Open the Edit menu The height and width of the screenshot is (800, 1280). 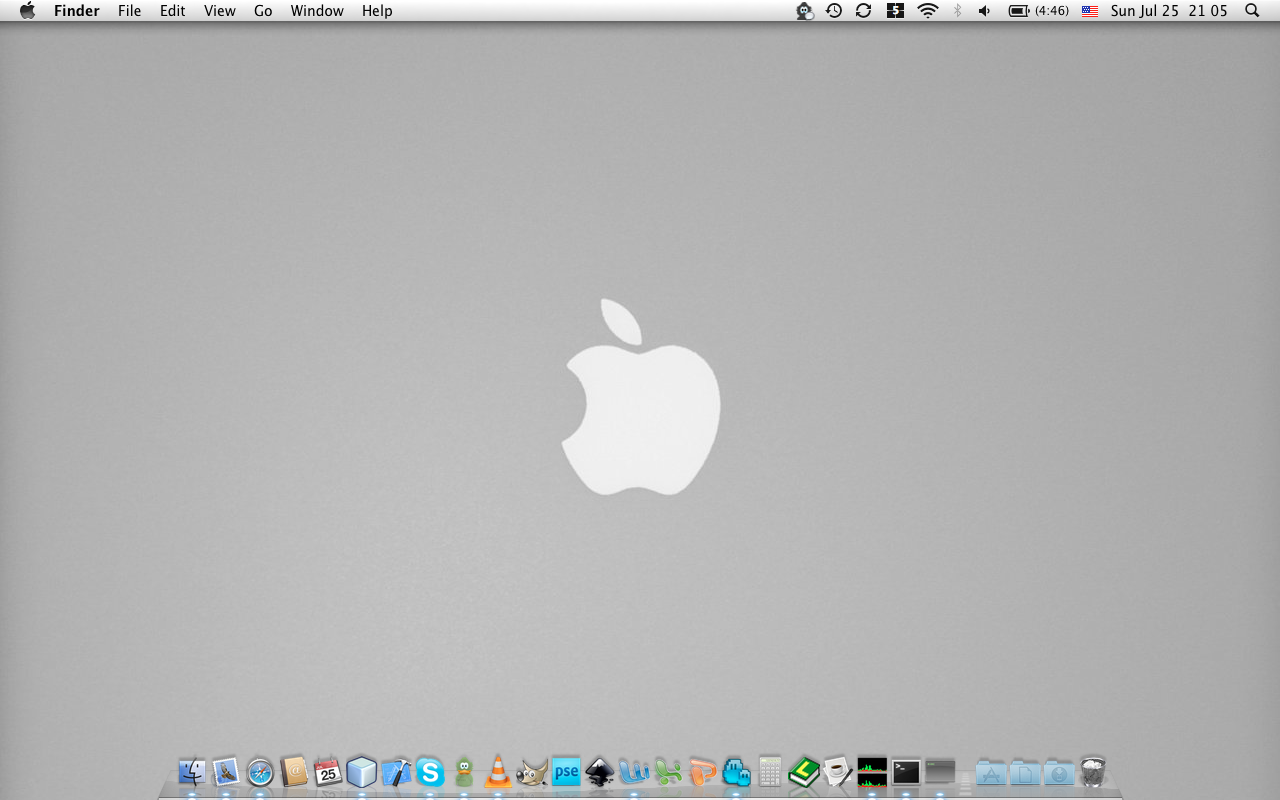[173, 11]
